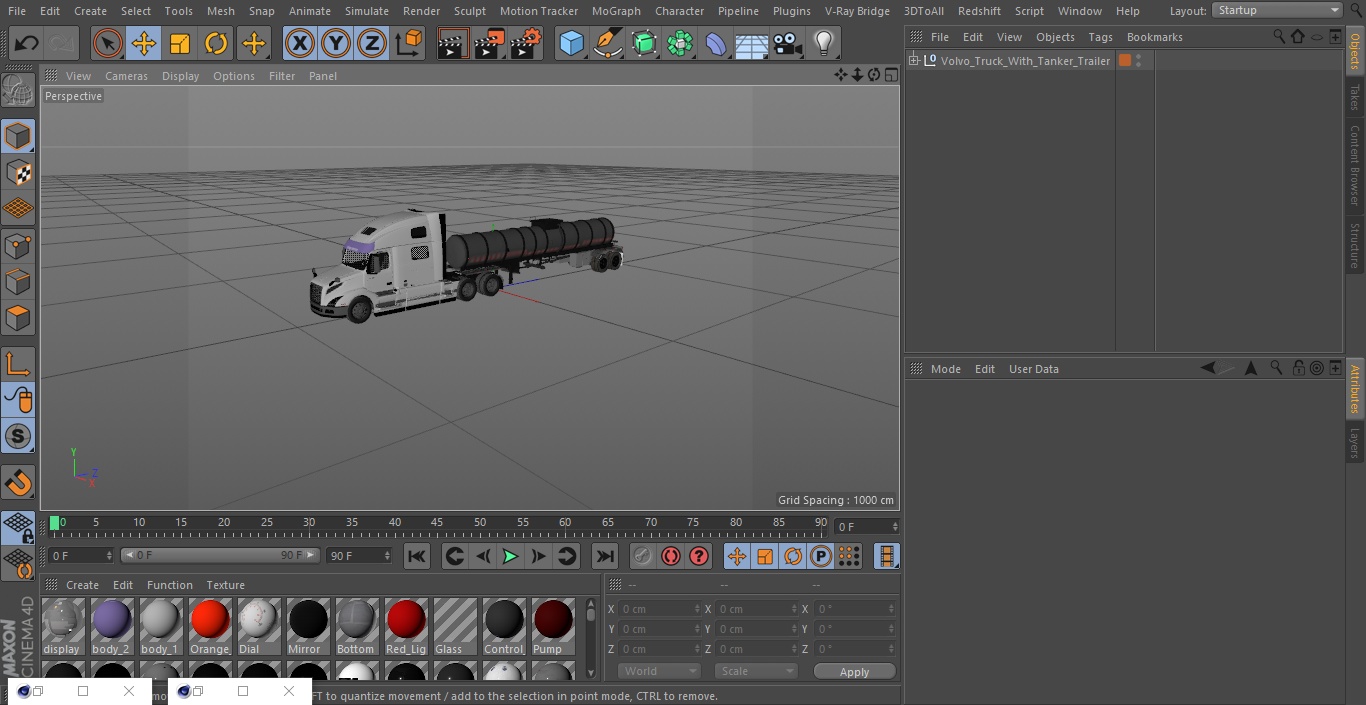Toggle the truck object's visibility dots

[x=1138, y=61]
